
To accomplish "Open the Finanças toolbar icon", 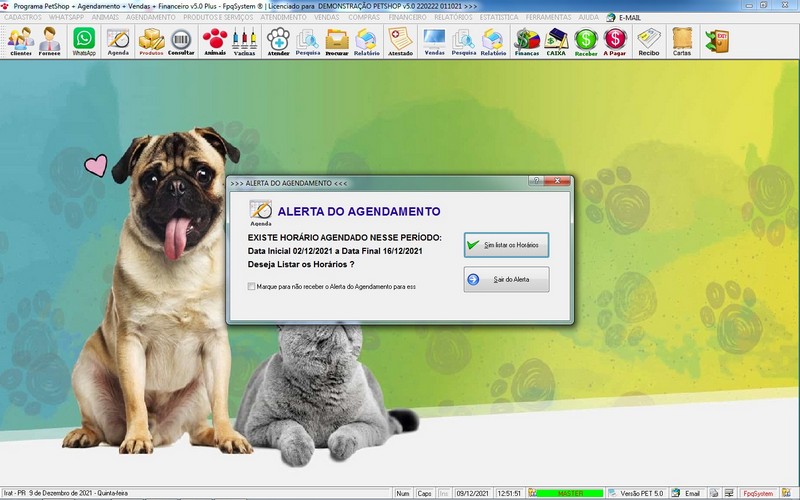I will pyautogui.click(x=527, y=41).
